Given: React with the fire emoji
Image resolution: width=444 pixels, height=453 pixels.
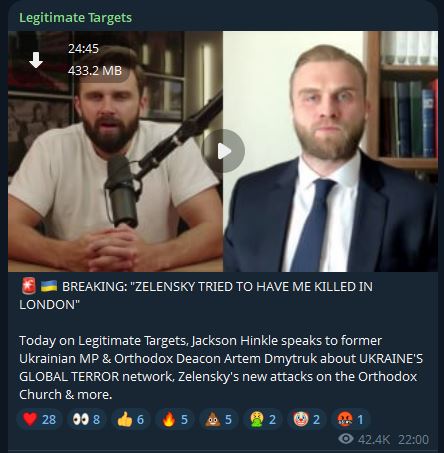Looking at the screenshot, I should (x=175, y=419).
